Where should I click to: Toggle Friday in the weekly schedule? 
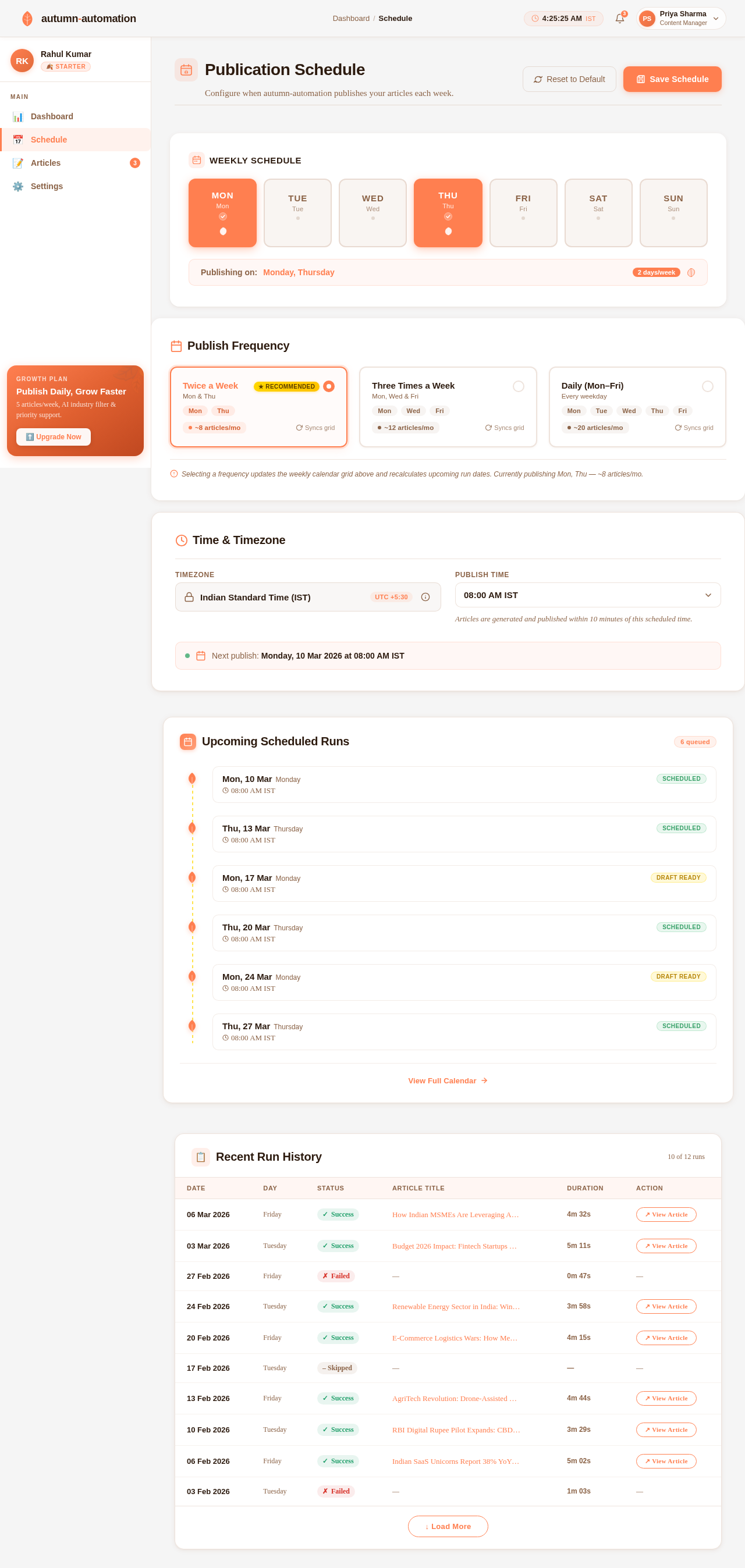pyautogui.click(x=523, y=213)
